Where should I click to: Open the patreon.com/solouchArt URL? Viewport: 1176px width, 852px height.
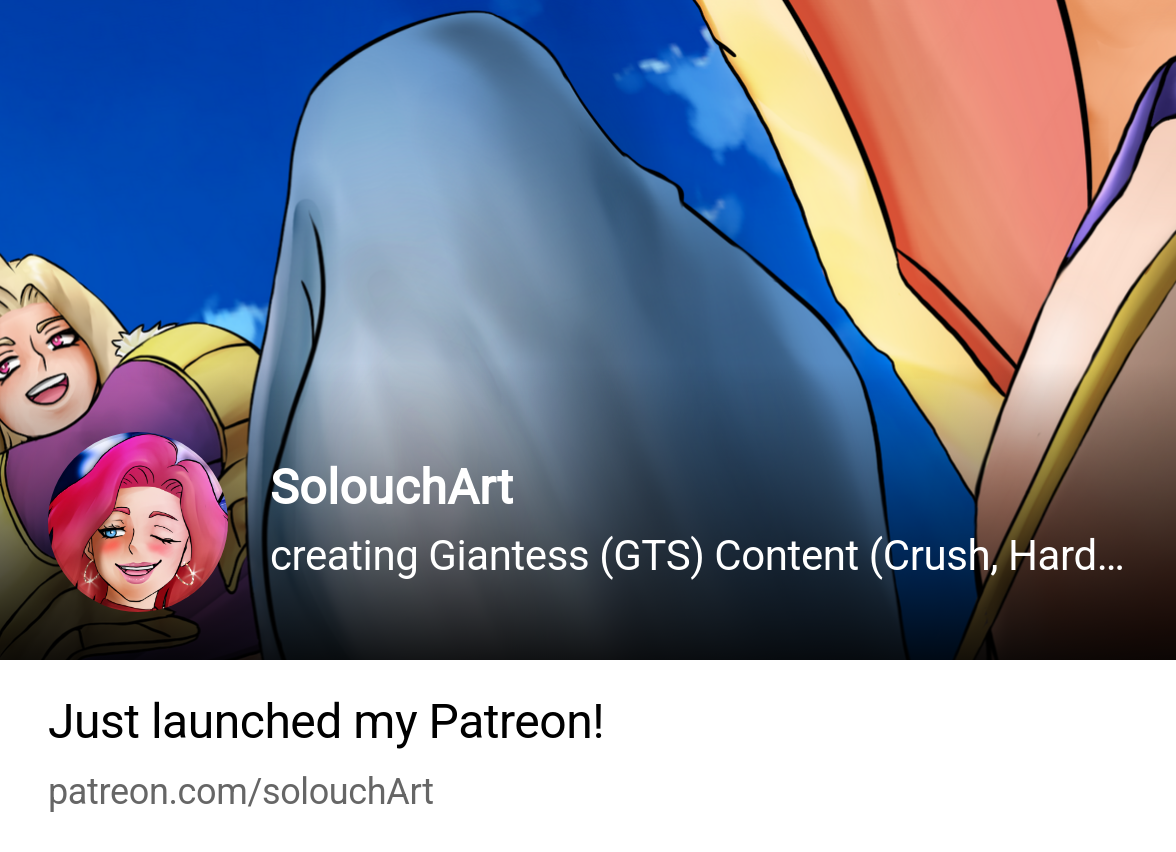pyautogui.click(x=241, y=792)
